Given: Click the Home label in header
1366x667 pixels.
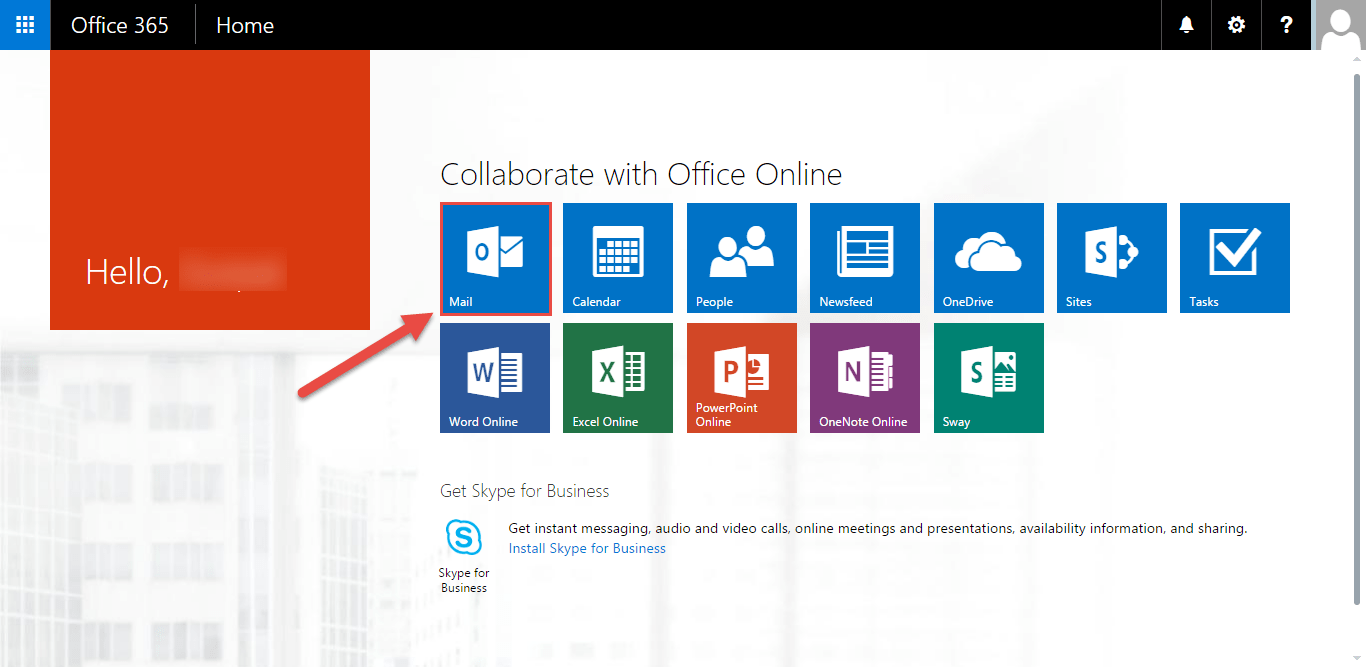Looking at the screenshot, I should tap(245, 25).
